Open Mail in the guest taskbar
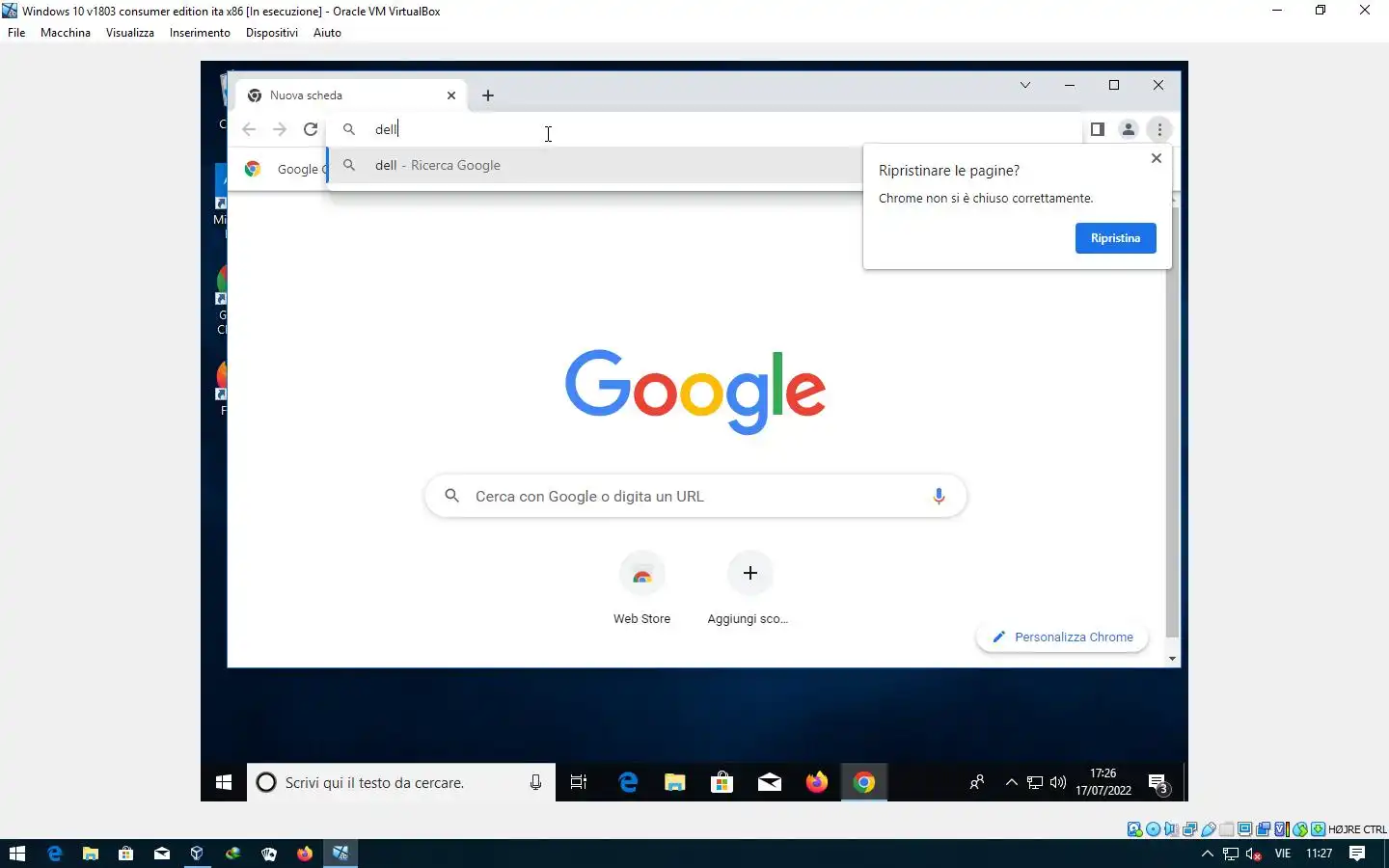Screen dimensions: 1389x868 point(770,782)
